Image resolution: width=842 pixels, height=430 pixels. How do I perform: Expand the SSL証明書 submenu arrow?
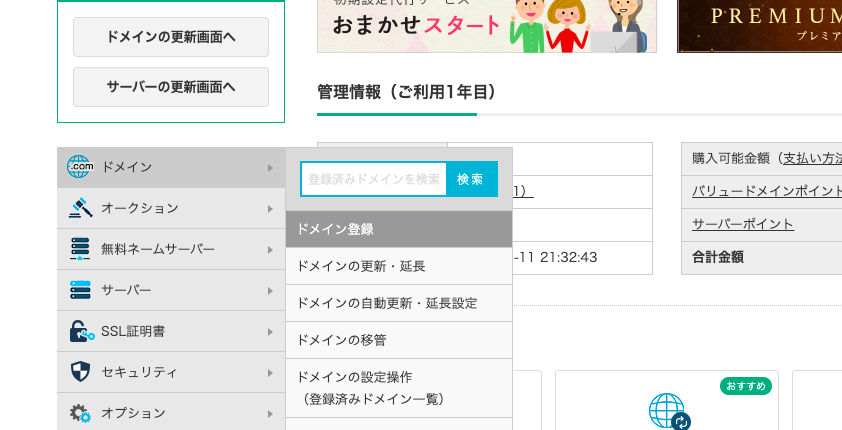[270, 332]
